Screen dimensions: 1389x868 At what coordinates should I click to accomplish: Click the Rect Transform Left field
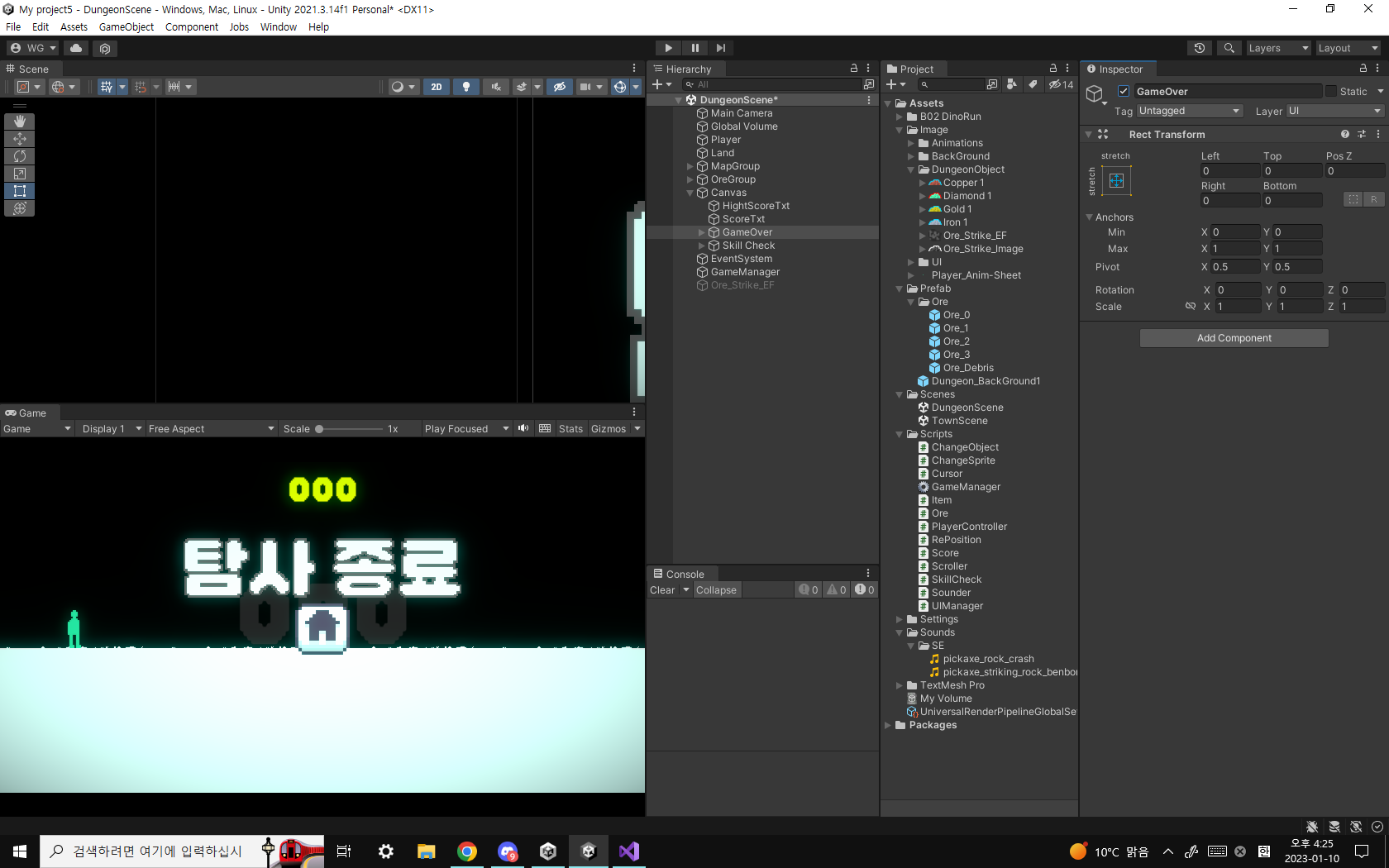(x=1230, y=171)
